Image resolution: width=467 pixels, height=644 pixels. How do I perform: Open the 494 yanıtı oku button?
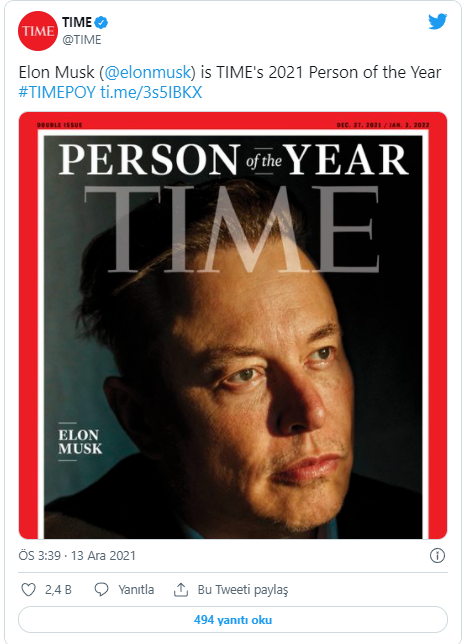(x=233, y=620)
